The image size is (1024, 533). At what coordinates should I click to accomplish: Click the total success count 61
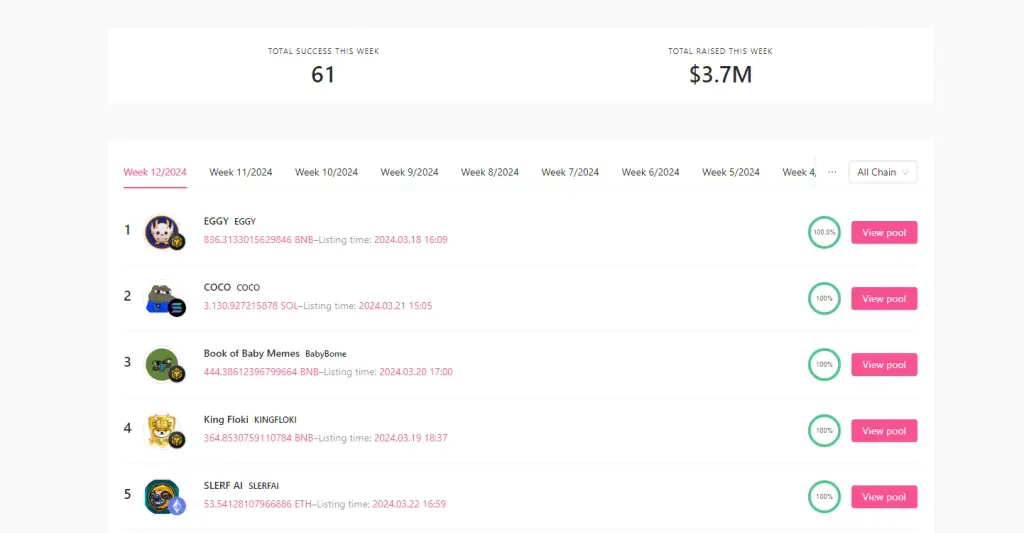323,74
